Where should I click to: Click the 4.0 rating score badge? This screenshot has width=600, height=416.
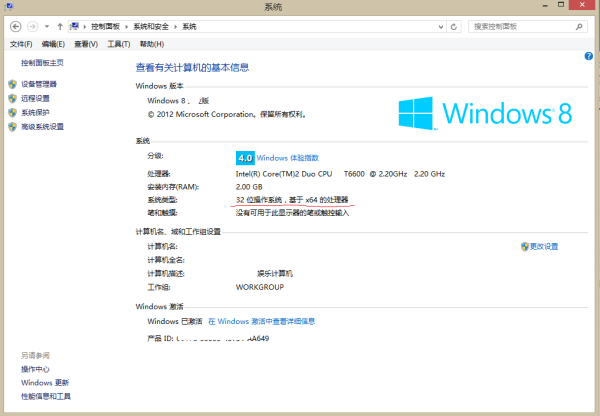(245, 158)
